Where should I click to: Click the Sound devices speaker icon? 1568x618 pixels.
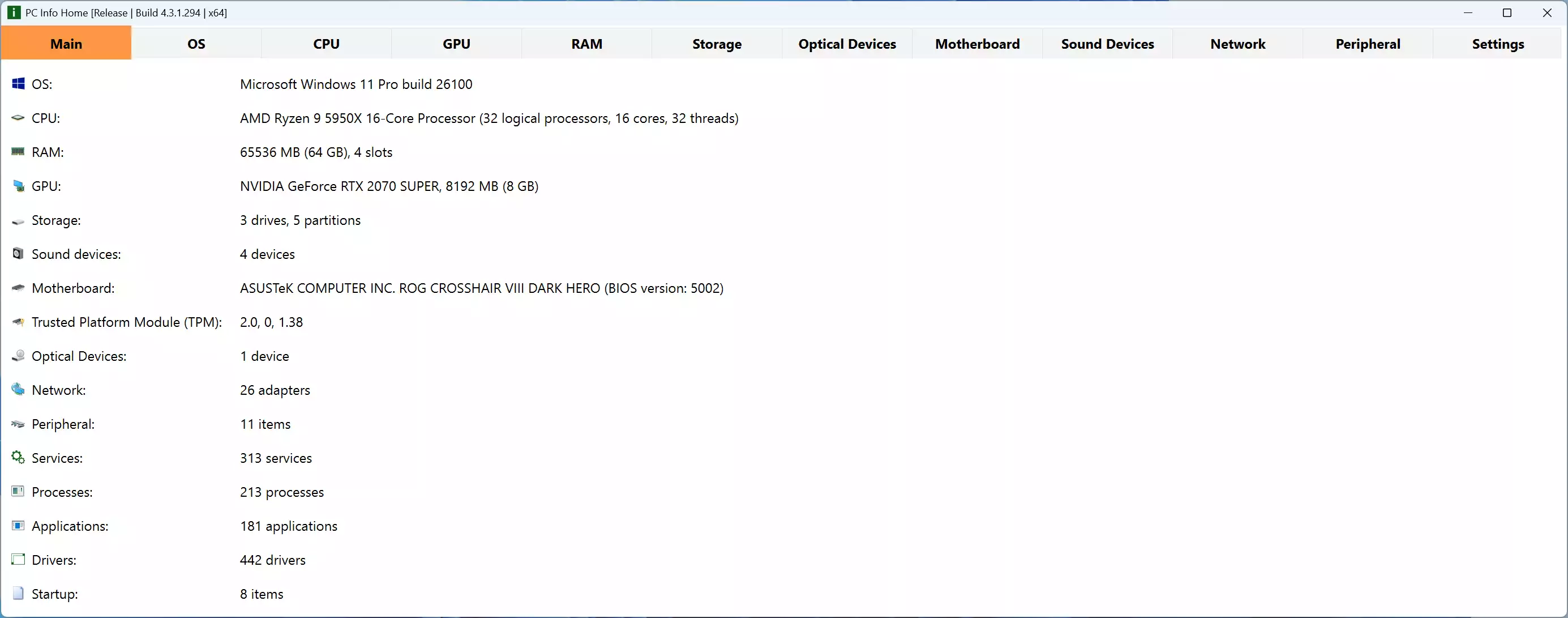18,253
